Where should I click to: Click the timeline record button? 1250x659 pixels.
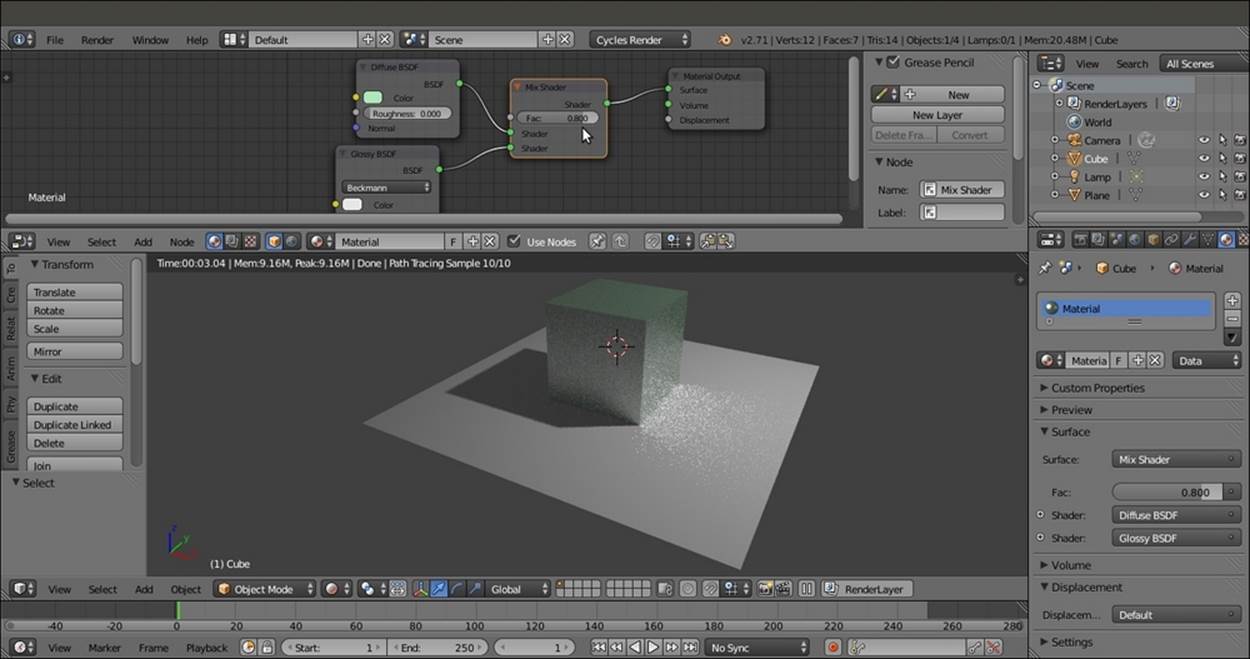point(833,648)
